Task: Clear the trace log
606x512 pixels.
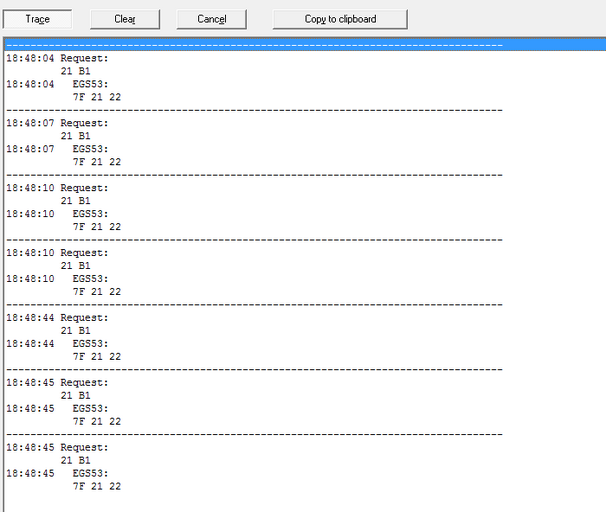Action: coord(125,19)
